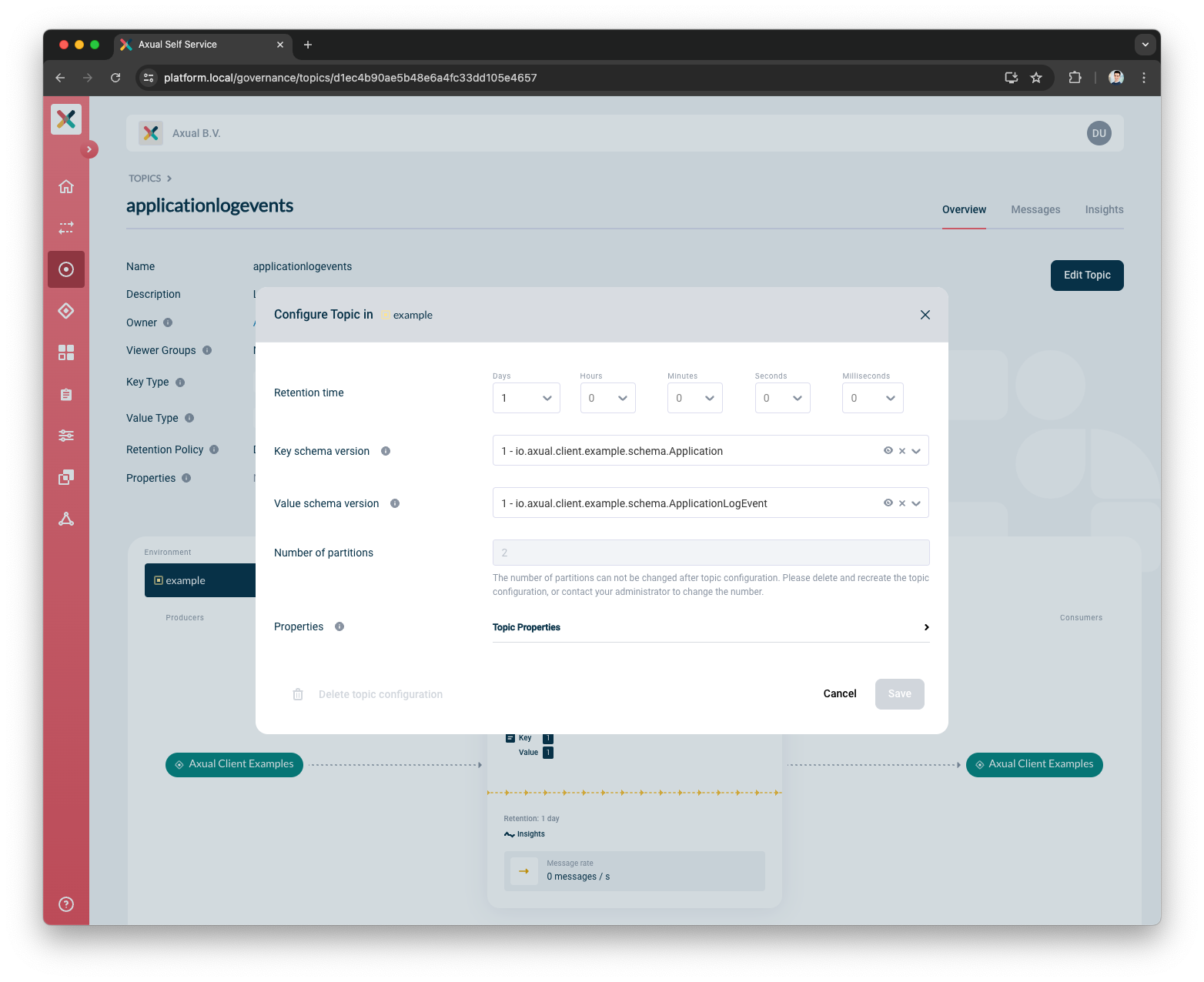This screenshot has width=1204, height=982.
Task: Go to TOPICS breadcrumb link
Action: (x=145, y=178)
